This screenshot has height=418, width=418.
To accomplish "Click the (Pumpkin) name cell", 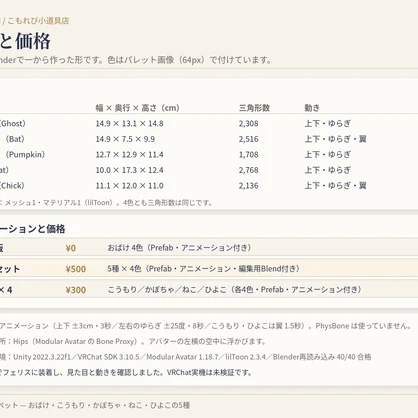I will 25,155.
